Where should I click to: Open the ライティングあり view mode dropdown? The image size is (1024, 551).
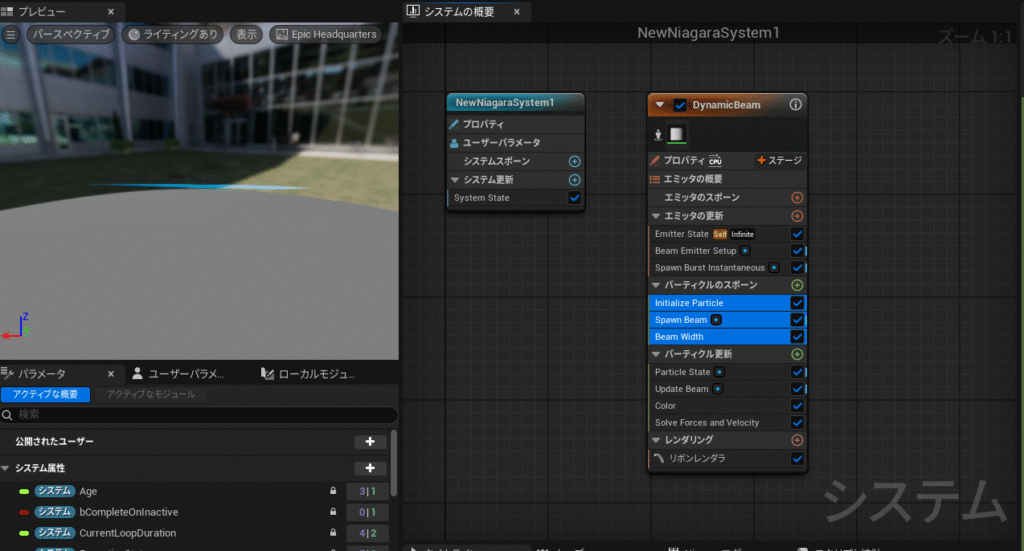pyautogui.click(x=172, y=35)
